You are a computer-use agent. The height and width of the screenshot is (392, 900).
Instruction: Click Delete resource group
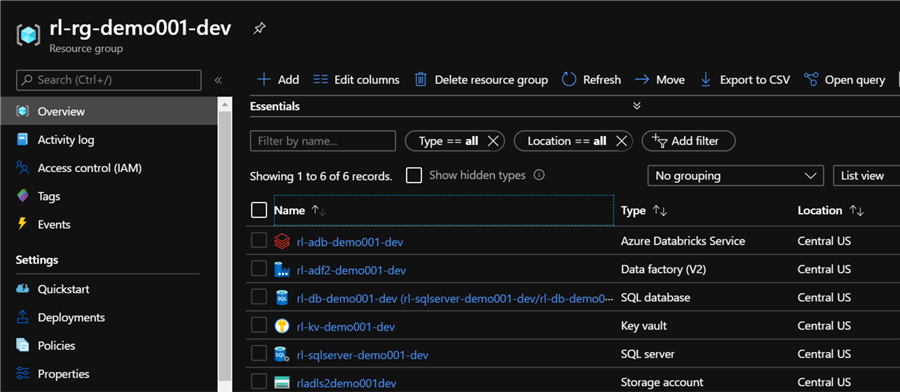[x=481, y=80]
